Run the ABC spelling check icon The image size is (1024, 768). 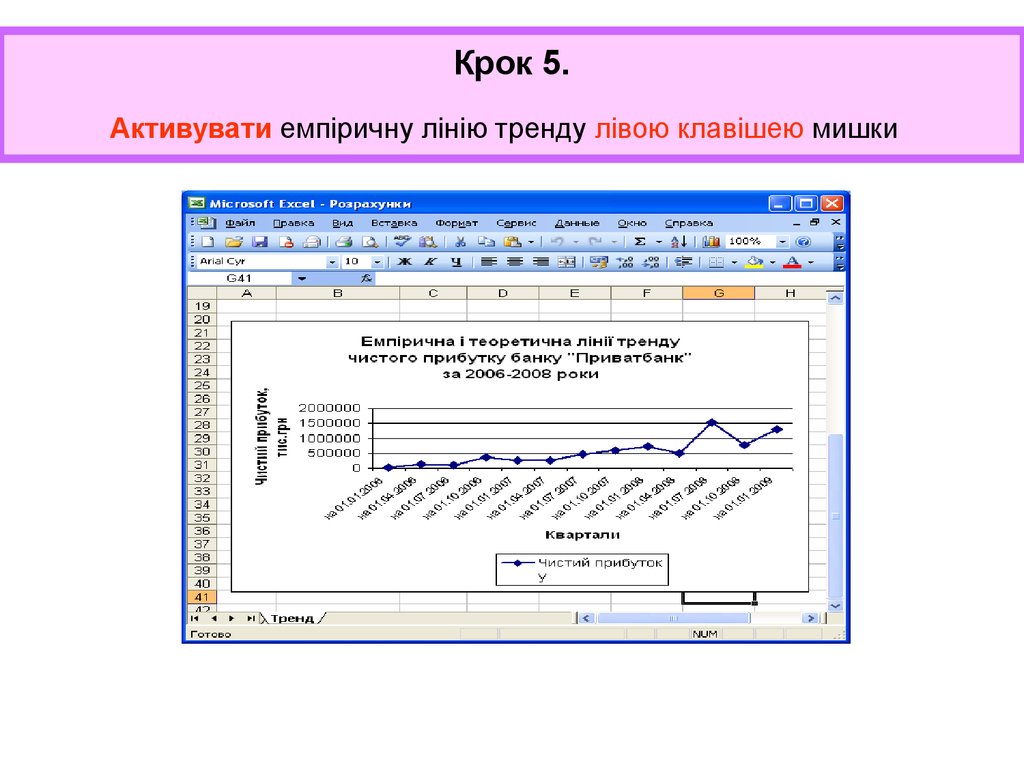[402, 242]
